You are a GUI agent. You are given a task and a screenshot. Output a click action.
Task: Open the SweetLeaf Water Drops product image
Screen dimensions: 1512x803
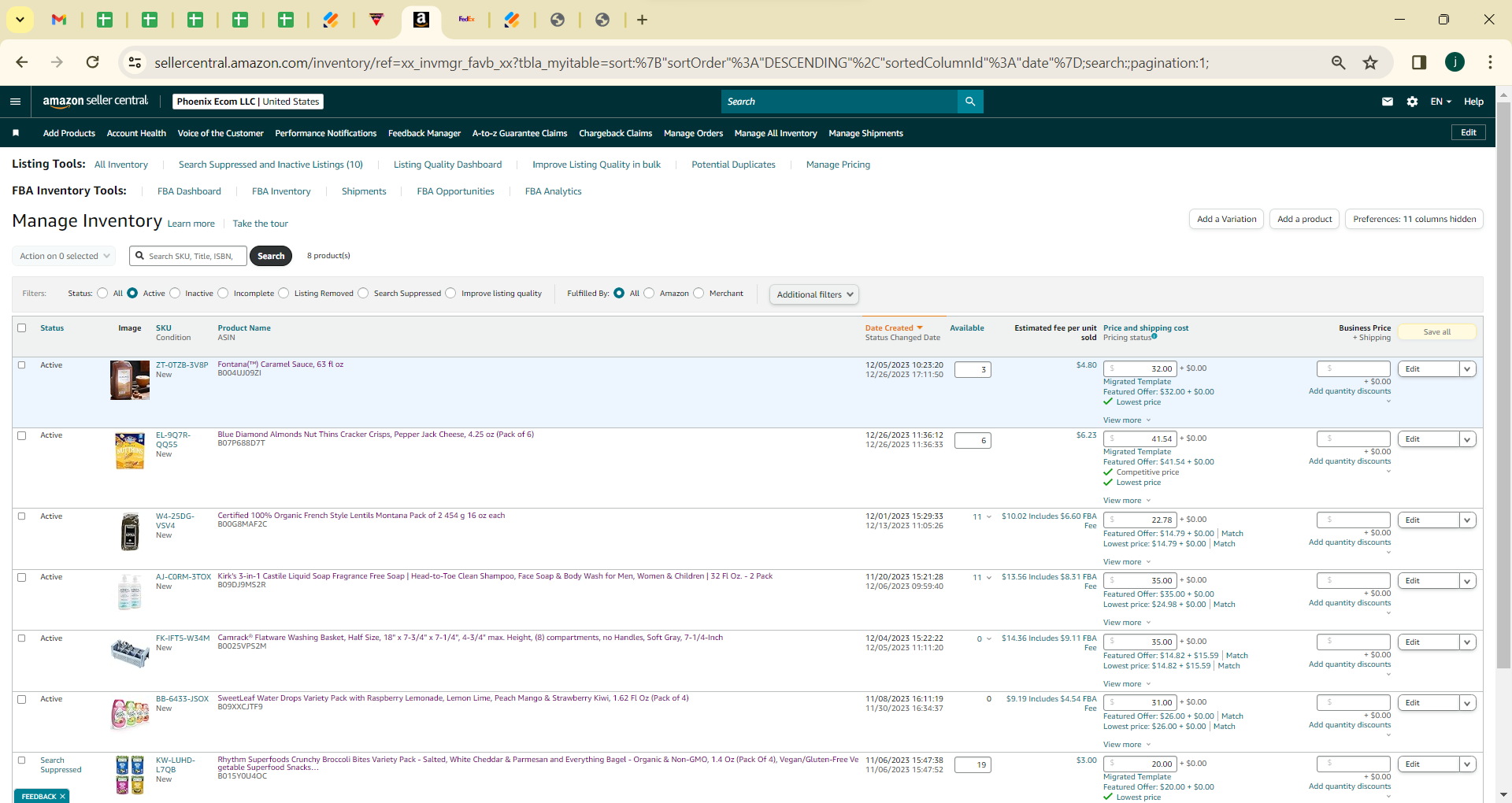[x=130, y=713]
